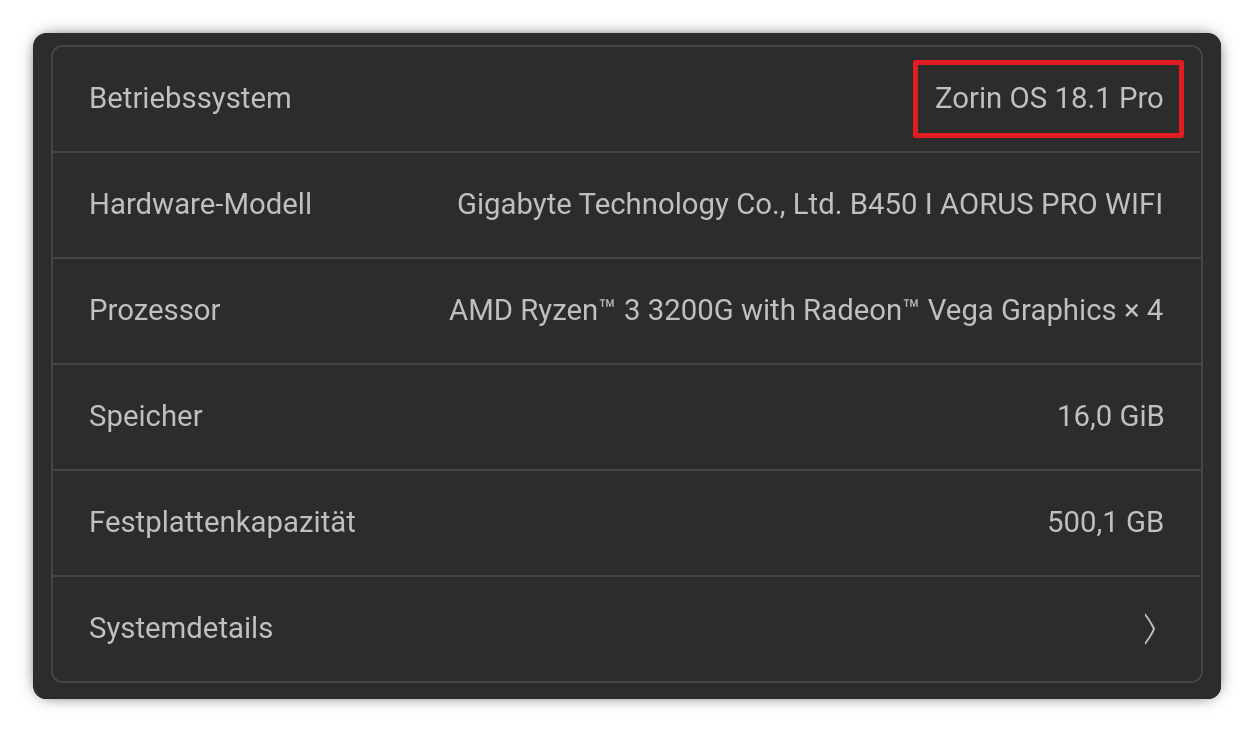
Task: Click the PRO WIFI text in hardware model
Action: pos(1108,204)
